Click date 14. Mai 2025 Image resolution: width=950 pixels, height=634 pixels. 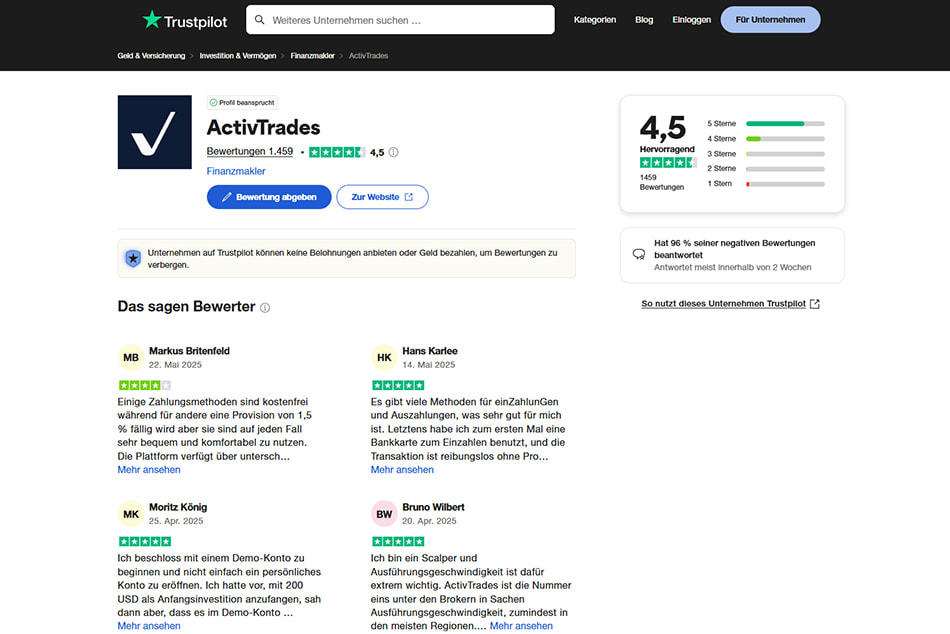(x=428, y=365)
